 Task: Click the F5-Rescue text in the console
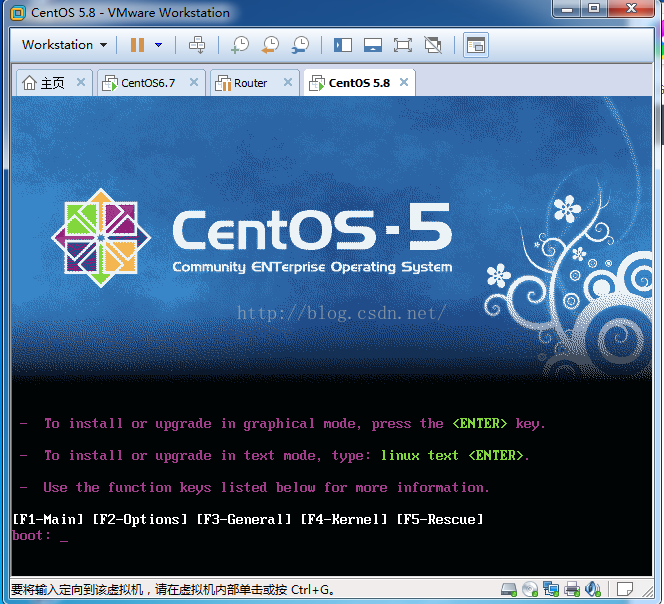coord(440,519)
